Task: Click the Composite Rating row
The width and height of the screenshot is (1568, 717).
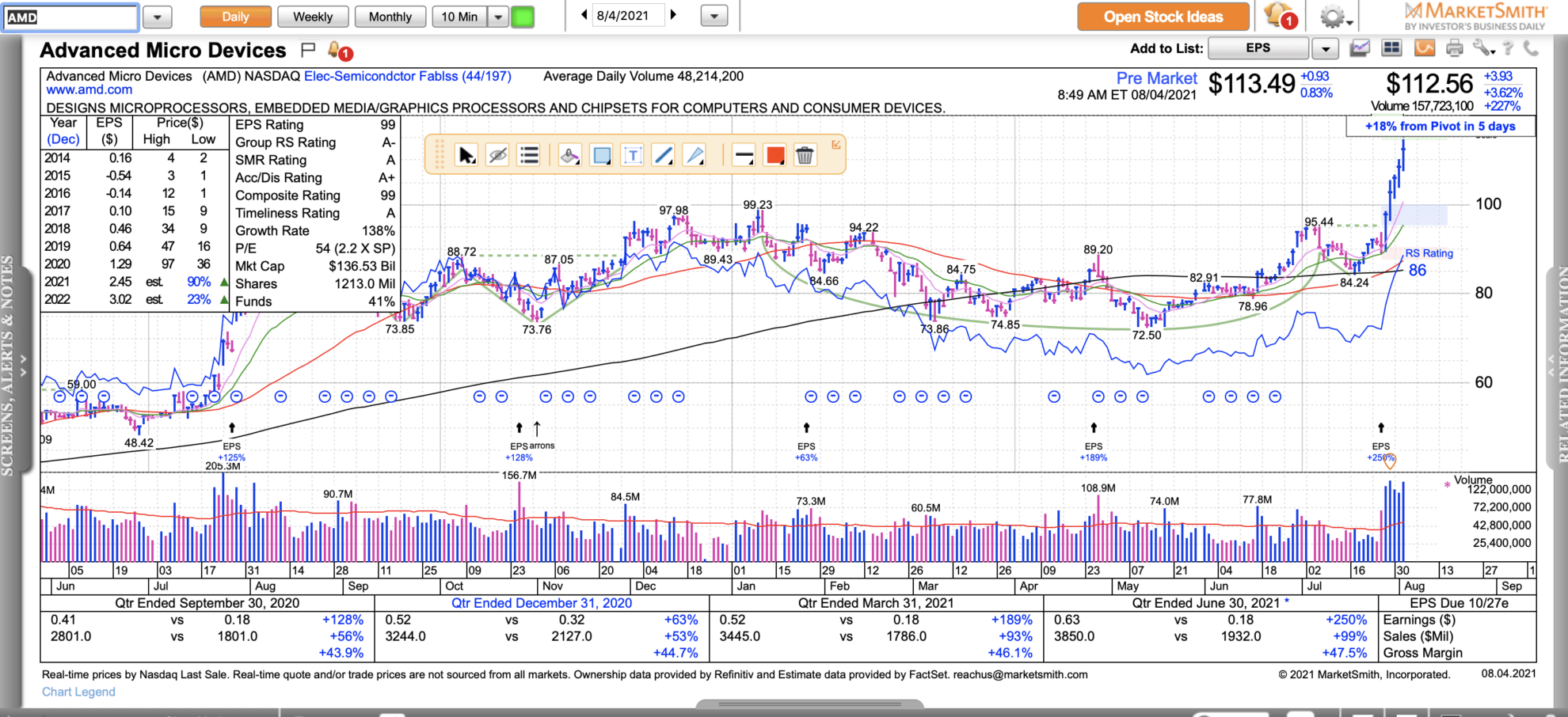Action: [x=315, y=195]
